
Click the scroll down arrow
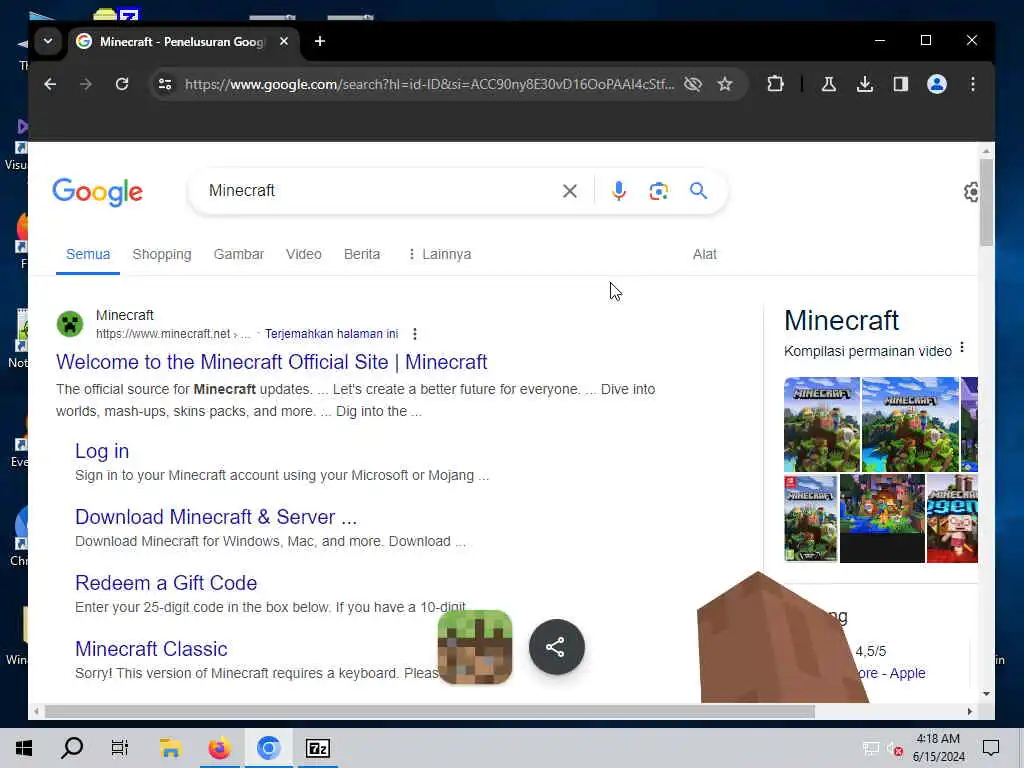click(x=986, y=694)
